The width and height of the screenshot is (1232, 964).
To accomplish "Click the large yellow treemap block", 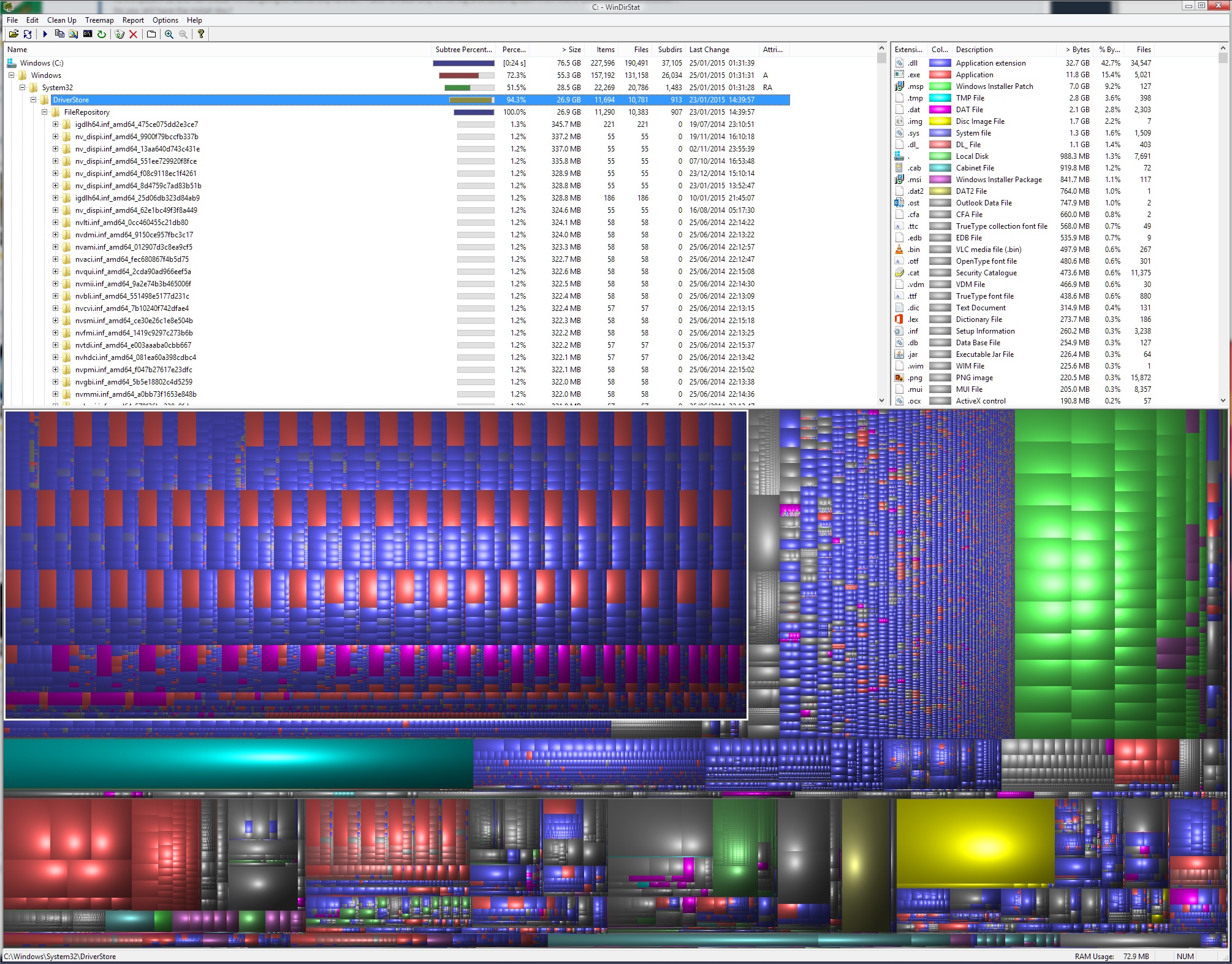I will [x=975, y=841].
